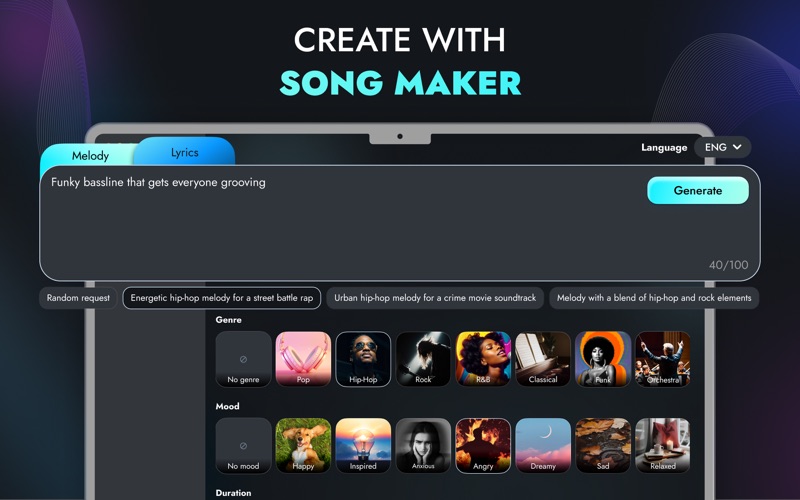The image size is (800, 500).
Task: Choose the Orchestra genre tile
Action: click(x=663, y=359)
